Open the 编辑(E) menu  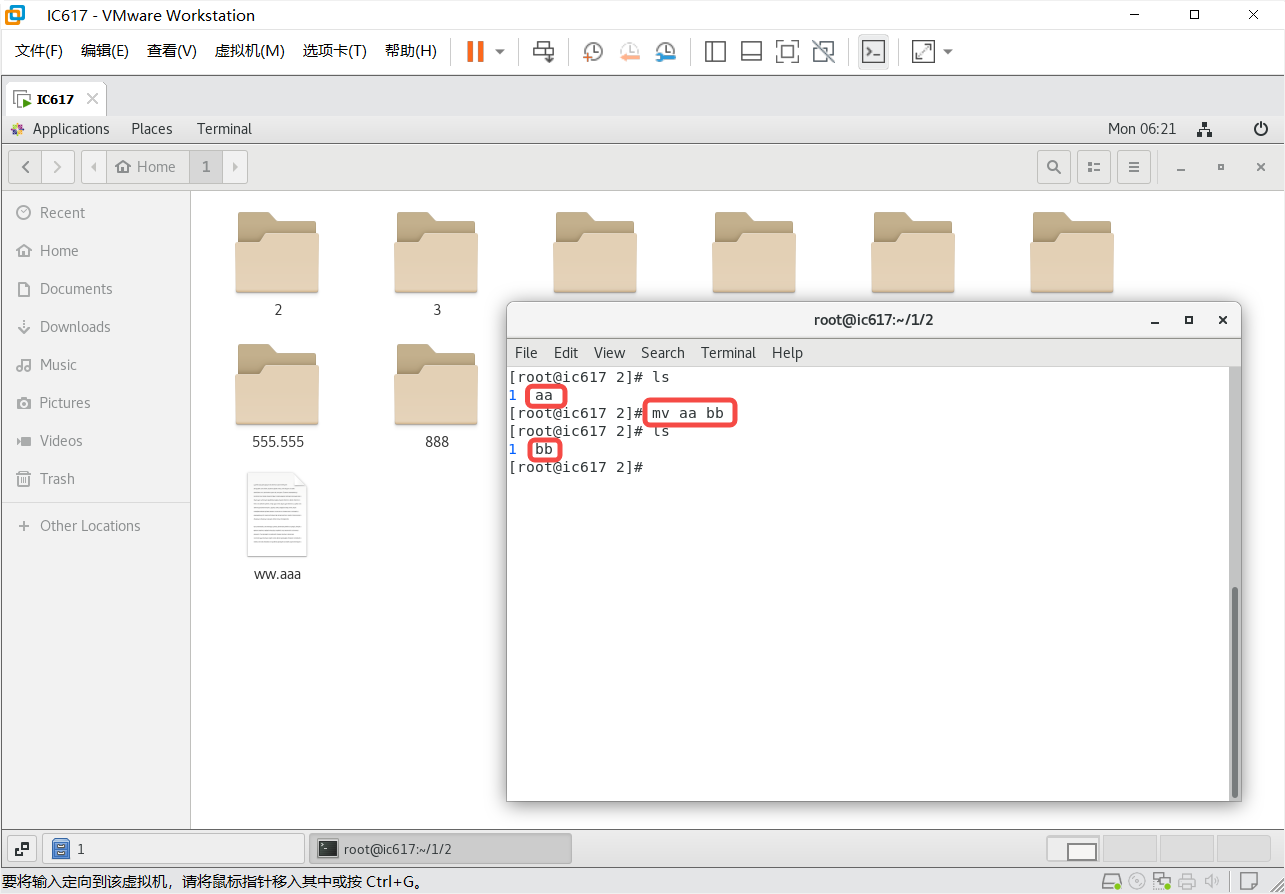click(x=105, y=51)
